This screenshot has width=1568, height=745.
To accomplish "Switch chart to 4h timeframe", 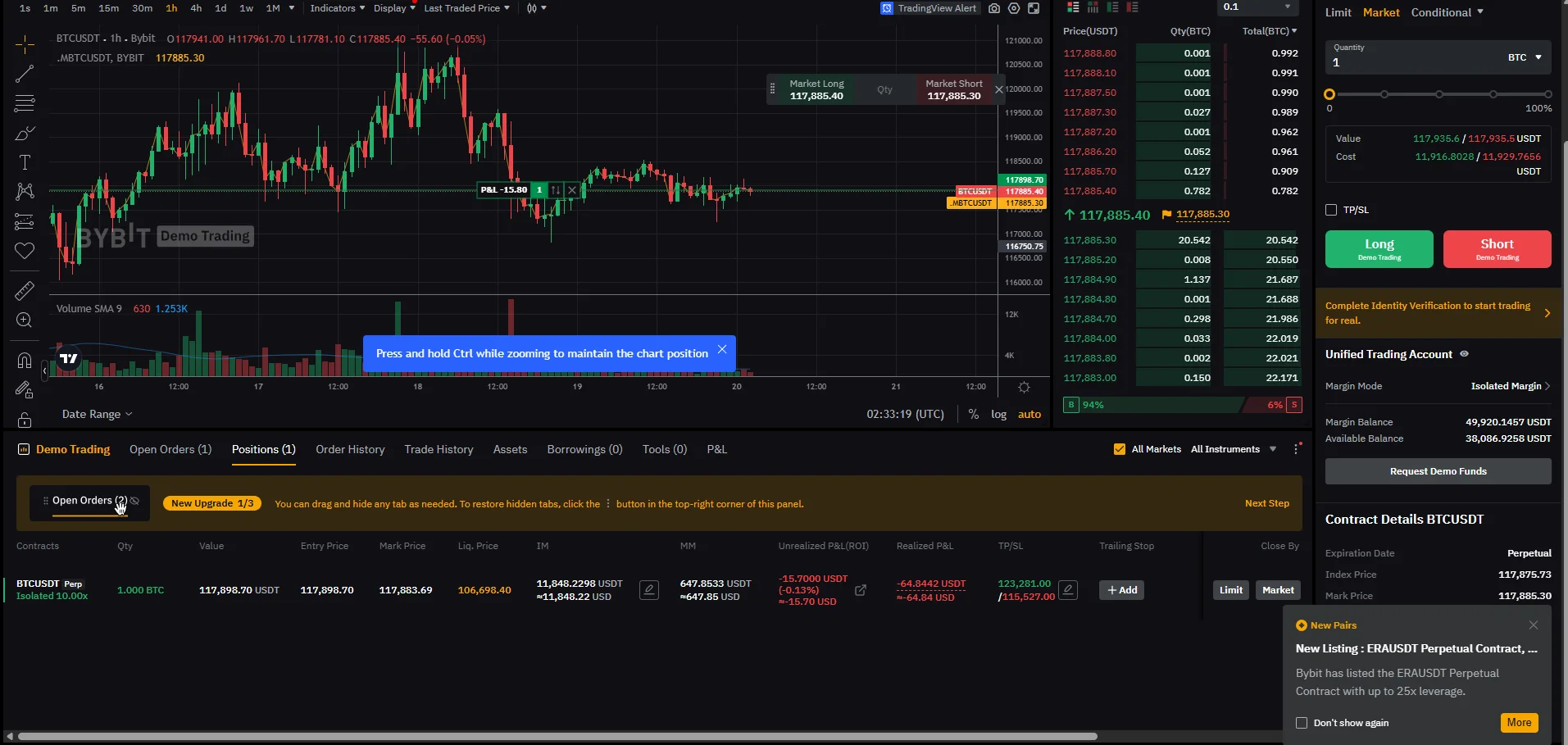I will click(x=196, y=8).
